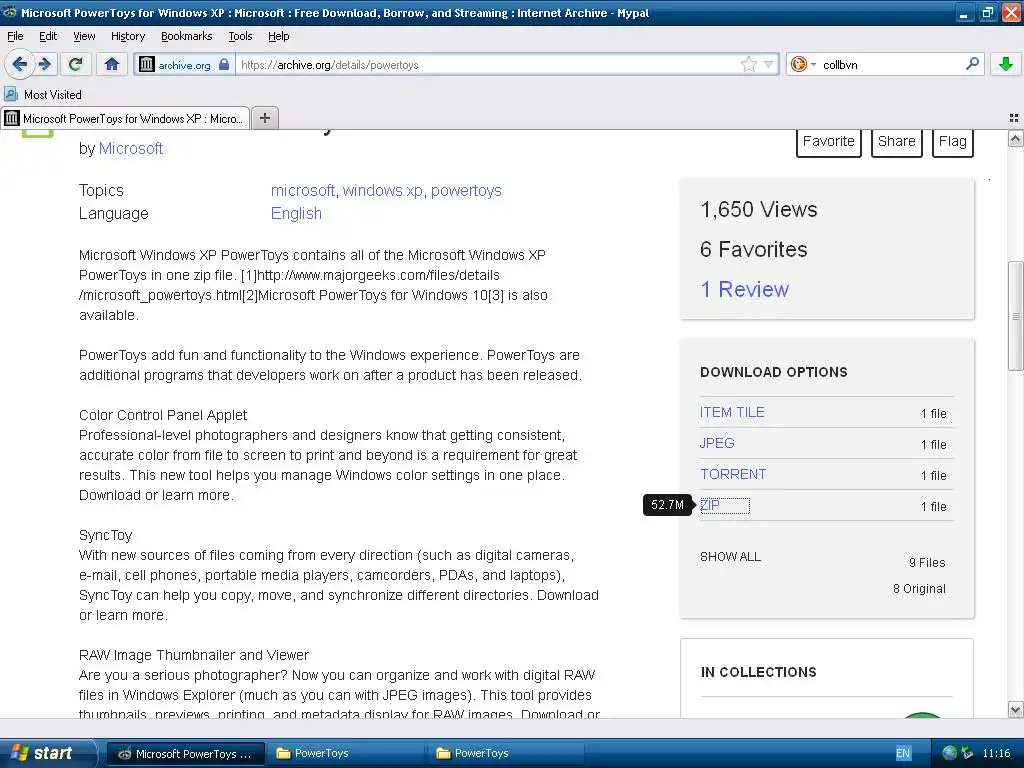Open the microsoft topic link
This screenshot has width=1024, height=768.
pyautogui.click(x=302, y=191)
